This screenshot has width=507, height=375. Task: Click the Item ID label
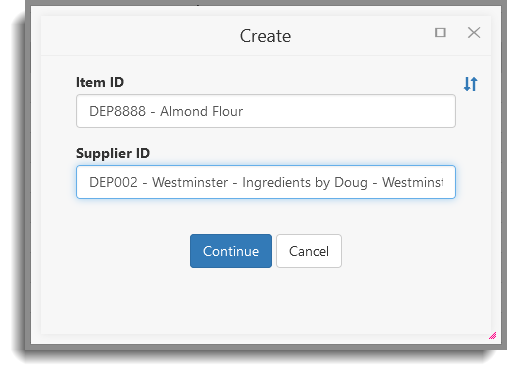click(100, 82)
